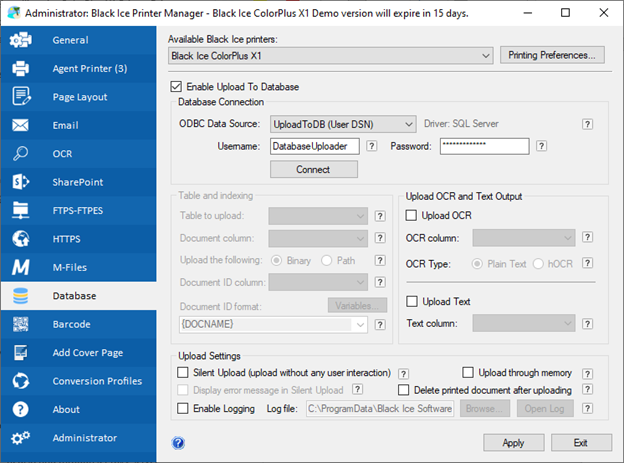Open the Text column dropdown
Screen dimensions: 624x463
pyautogui.click(x=524, y=323)
